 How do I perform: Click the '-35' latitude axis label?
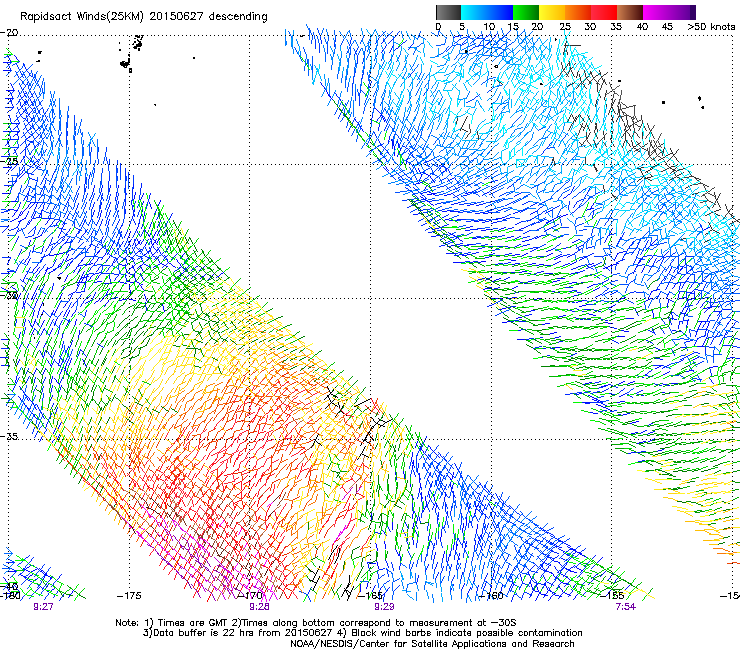point(9,436)
